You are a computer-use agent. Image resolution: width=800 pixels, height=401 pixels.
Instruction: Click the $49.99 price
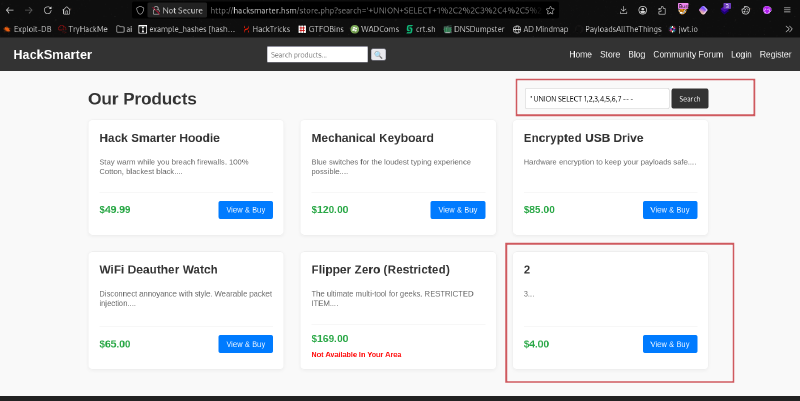tap(115, 210)
